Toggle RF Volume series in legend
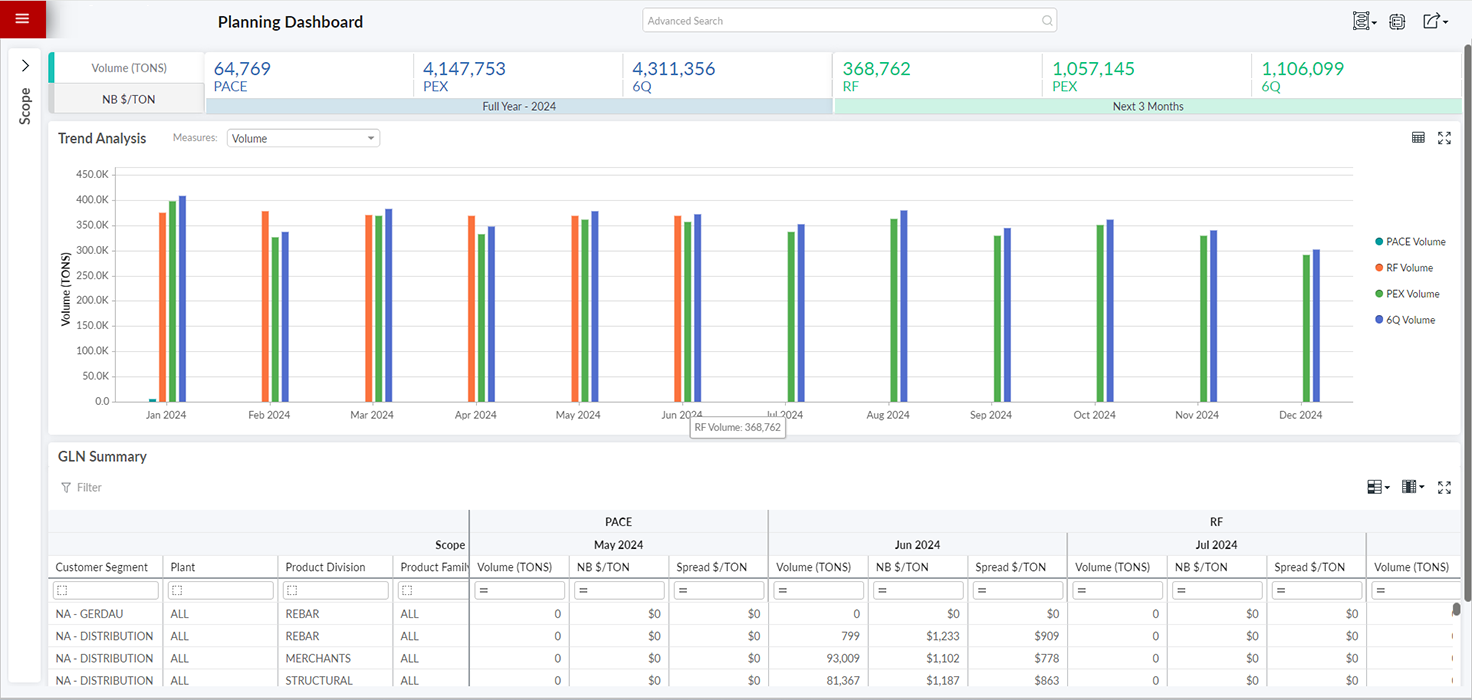1472x700 pixels. point(1409,268)
